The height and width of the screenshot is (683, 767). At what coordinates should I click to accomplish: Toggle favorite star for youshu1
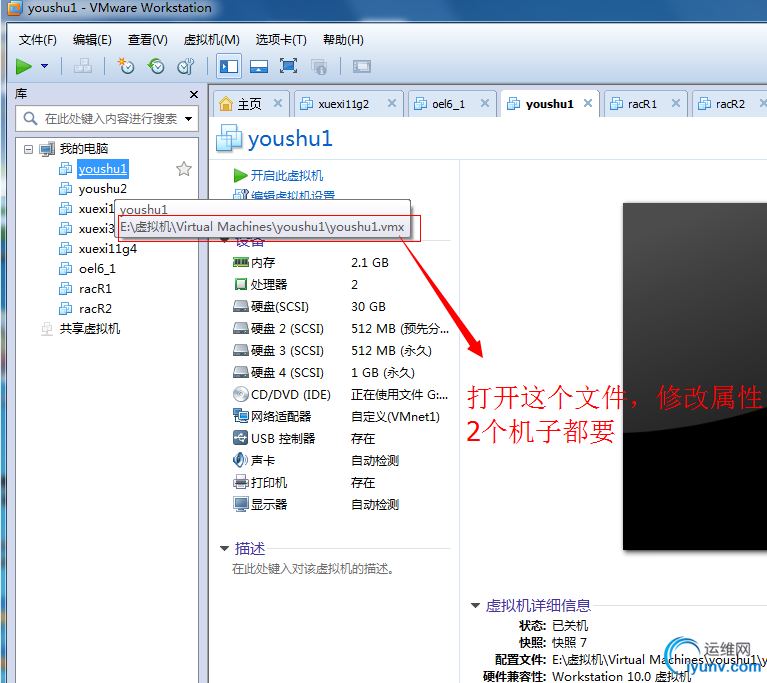click(183, 169)
